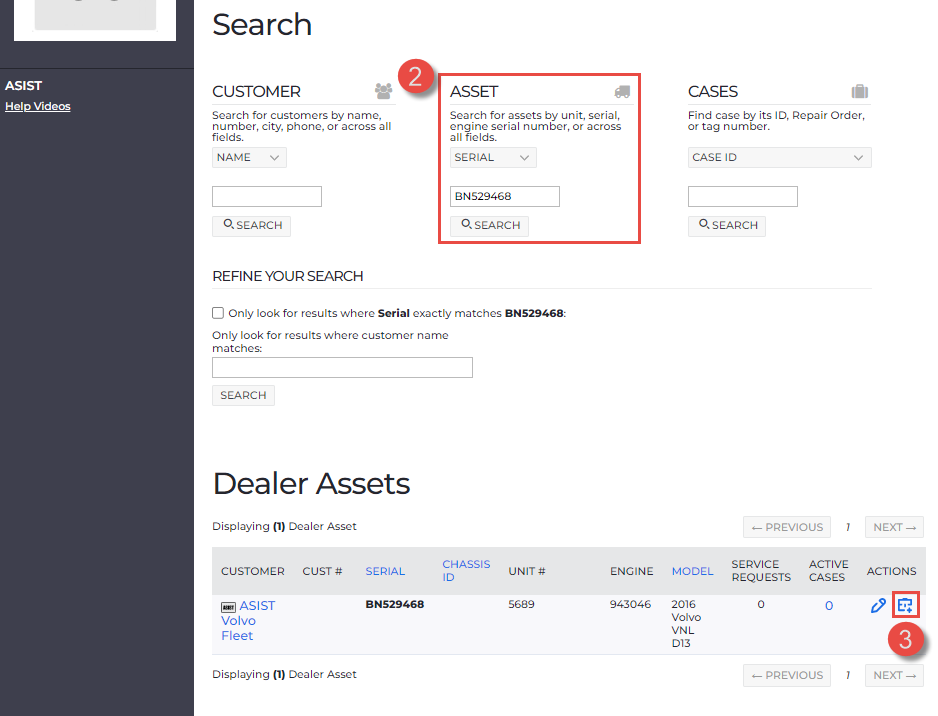Click the REFINE YOUR SEARCH heading

(x=288, y=276)
